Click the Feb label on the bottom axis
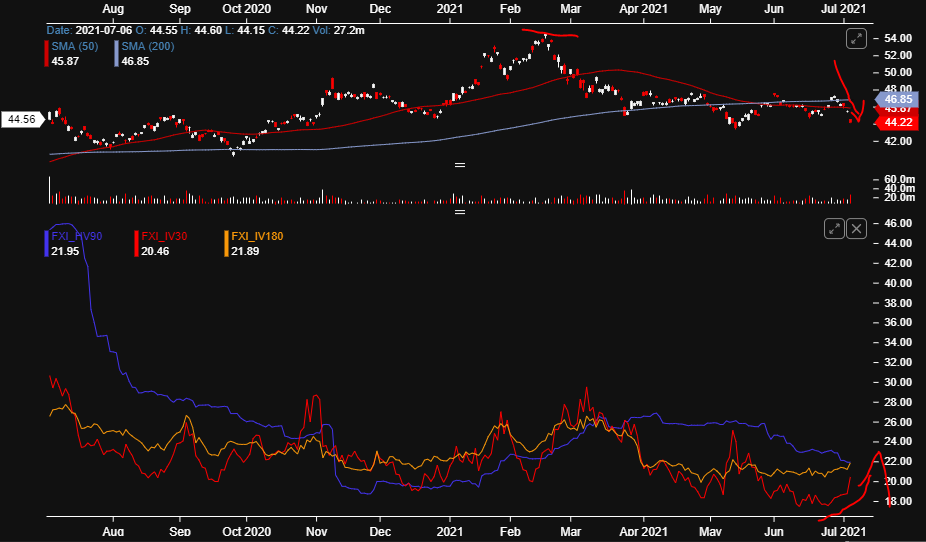Image resolution: width=926 pixels, height=542 pixels. coord(510,531)
